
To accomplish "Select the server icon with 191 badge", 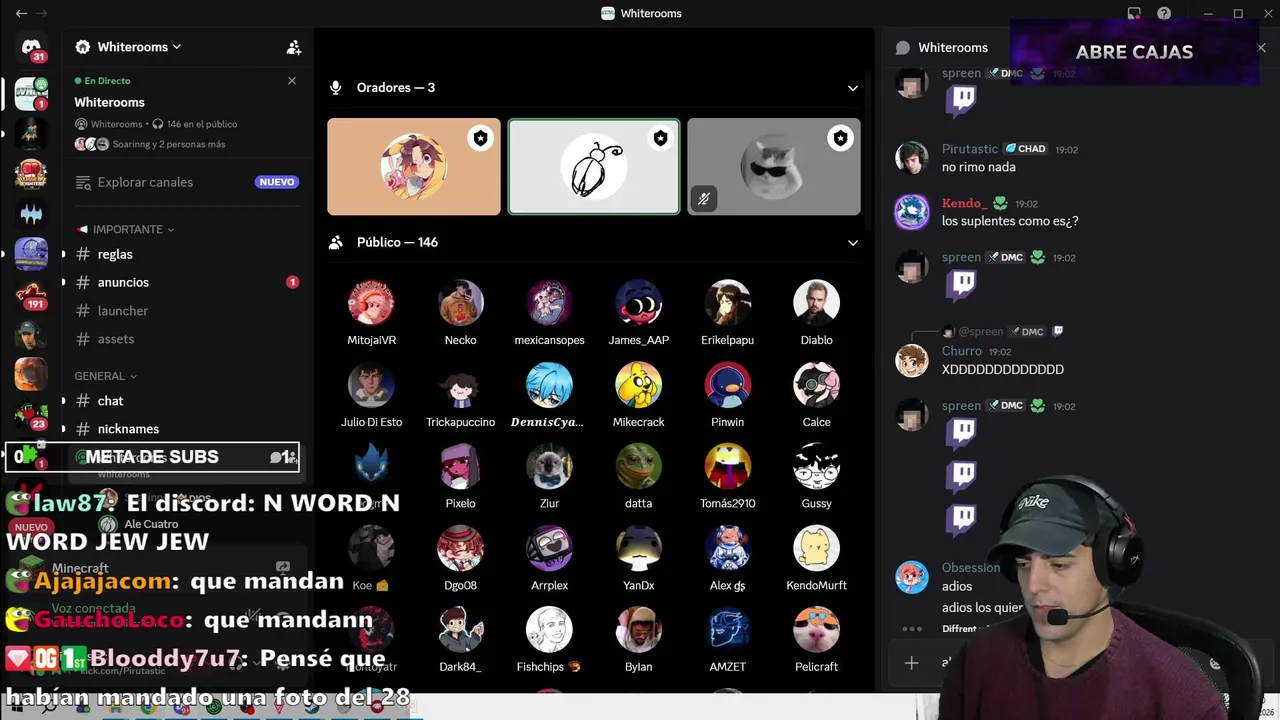I will click(x=31, y=294).
